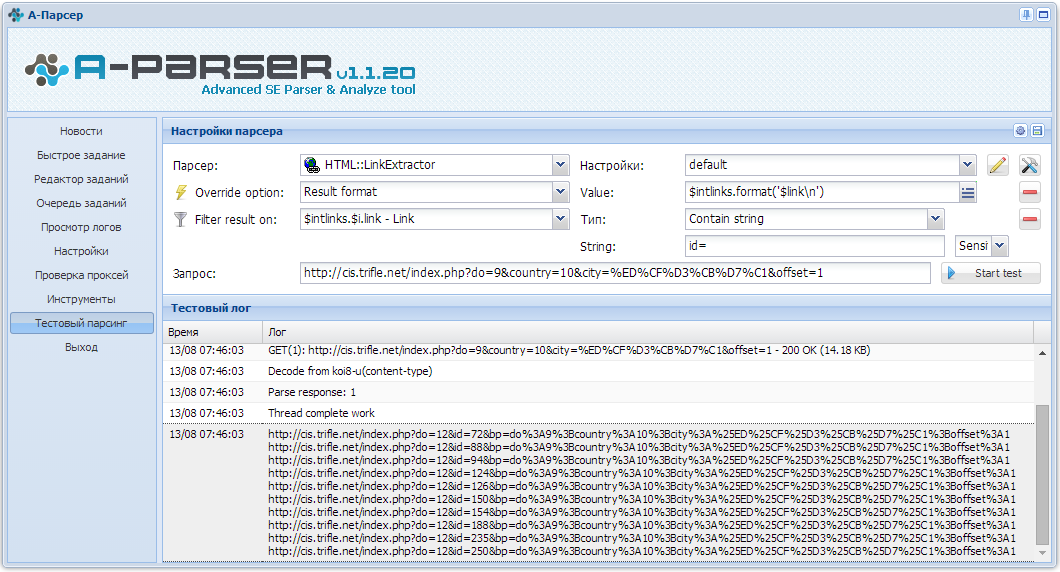Click the result link with id=88
The height and width of the screenshot is (572, 1060).
639,447
